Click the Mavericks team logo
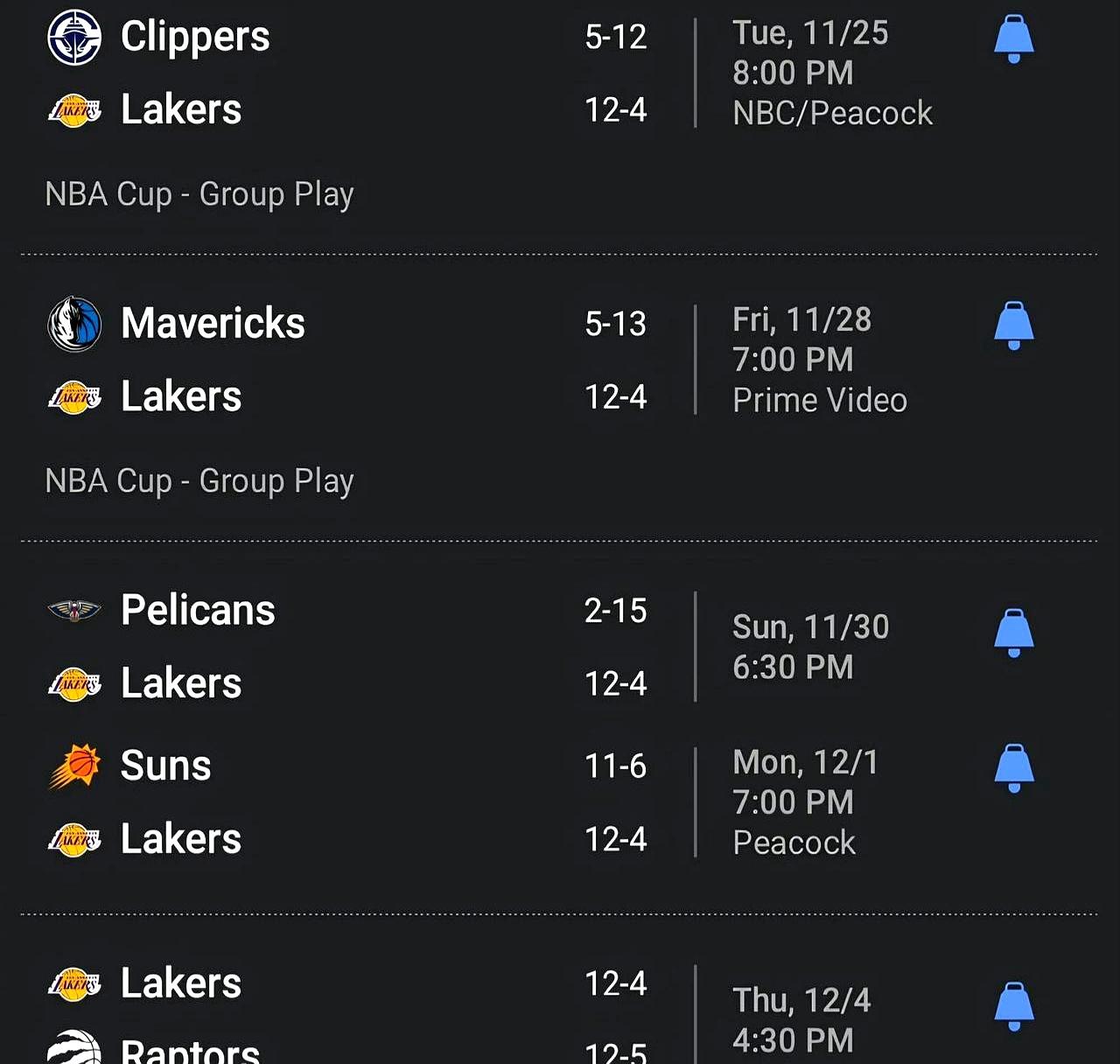This screenshot has height=1064, width=1120. pos(74,324)
